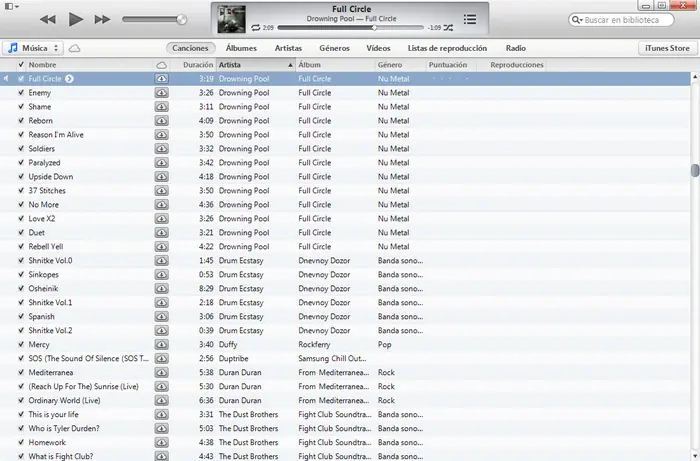The image size is (700, 461).
Task: Uncheck the Paralyzed song checkbox
Action: (x=21, y=162)
